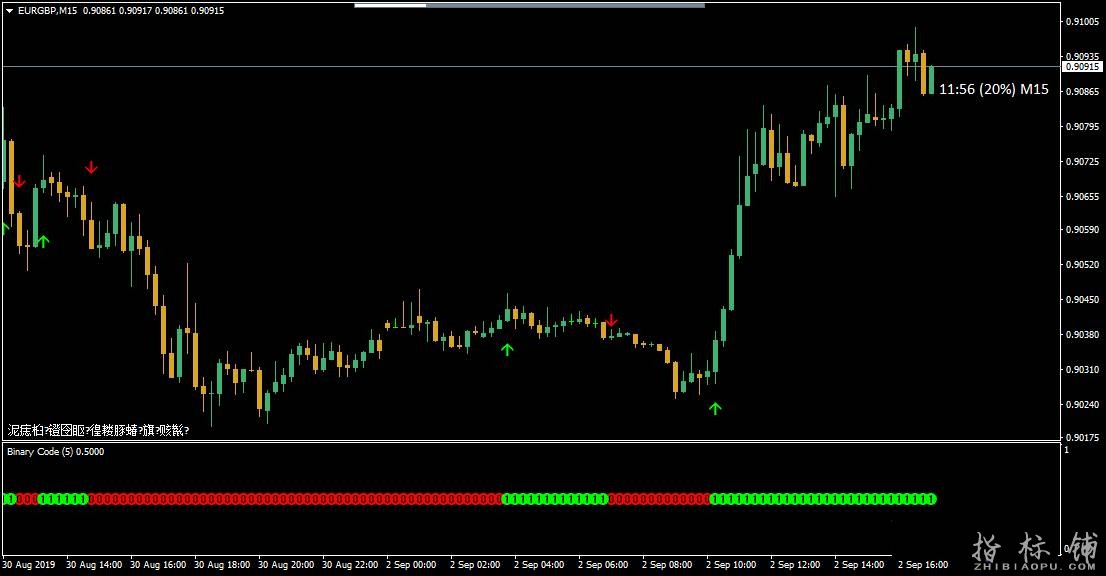Select the most recent candlestick at the current price
Image resolution: width=1106 pixels, height=576 pixels.
(931, 79)
